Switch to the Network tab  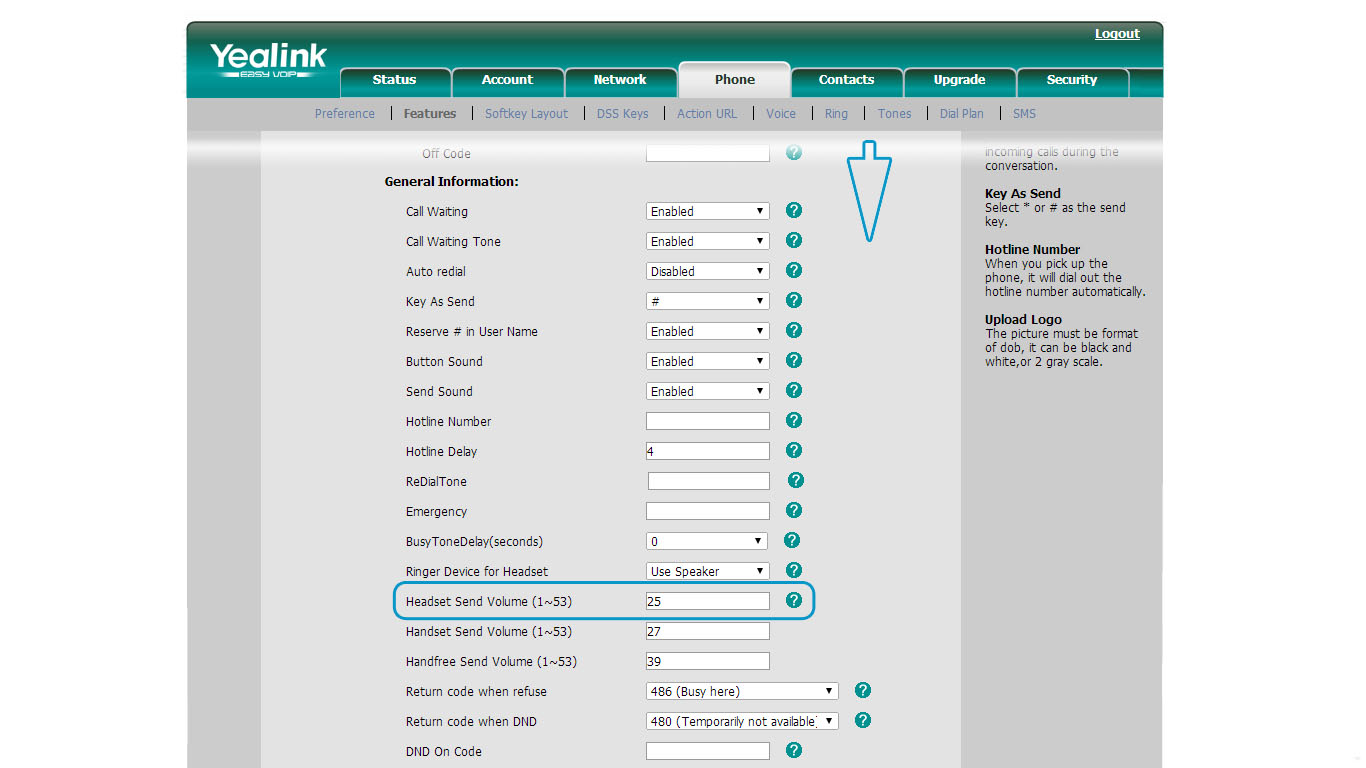(x=620, y=80)
